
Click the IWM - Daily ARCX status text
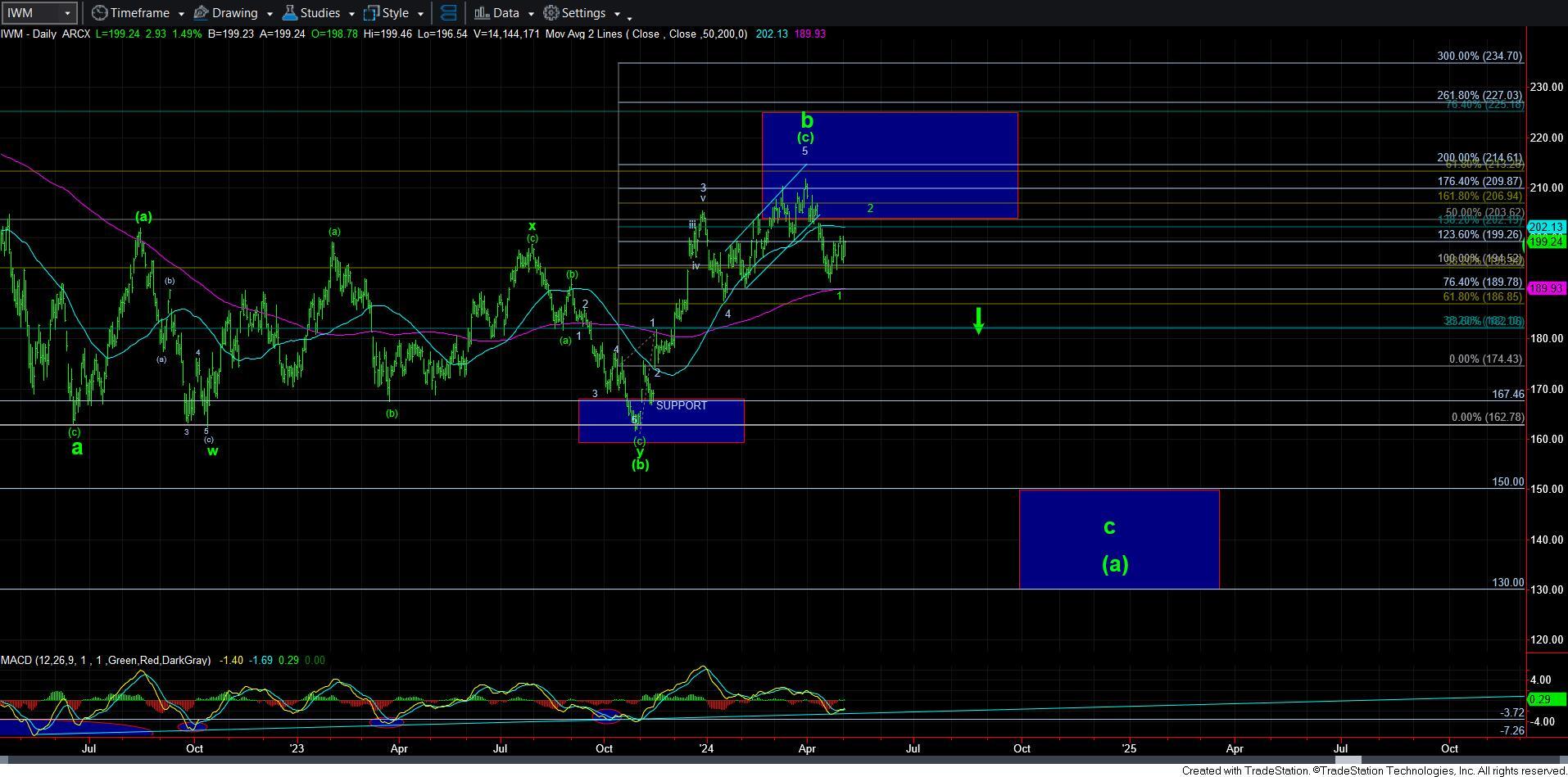click(45, 34)
